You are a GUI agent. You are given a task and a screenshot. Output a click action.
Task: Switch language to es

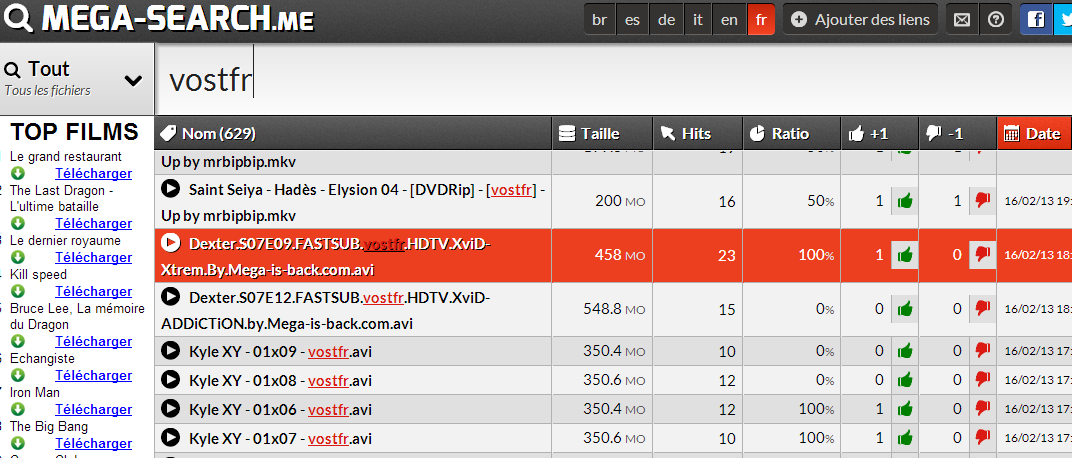point(632,20)
